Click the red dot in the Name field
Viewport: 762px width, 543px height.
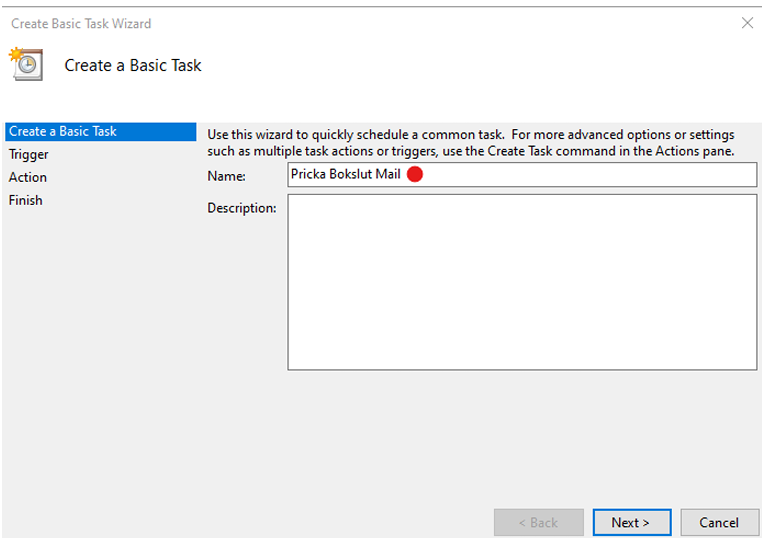(x=415, y=174)
